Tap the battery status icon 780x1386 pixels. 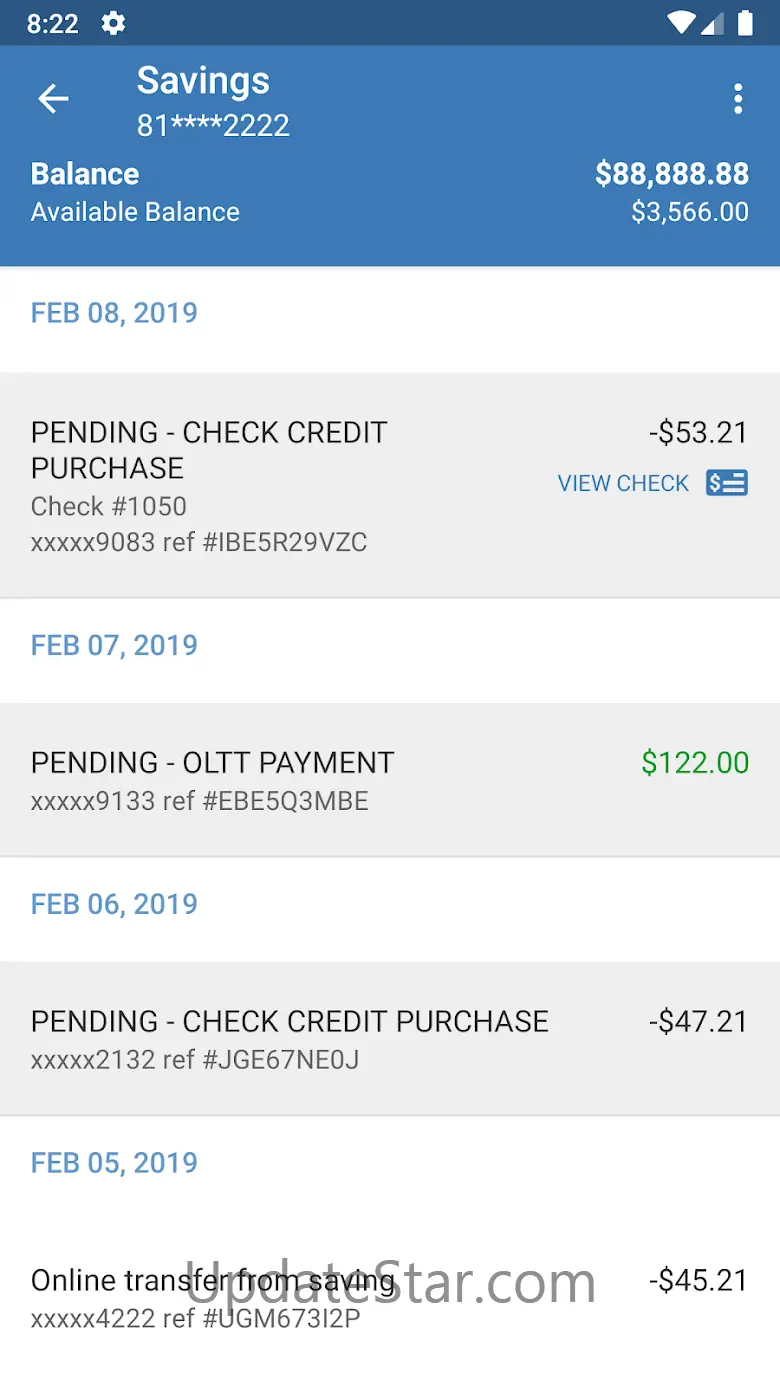coord(745,23)
